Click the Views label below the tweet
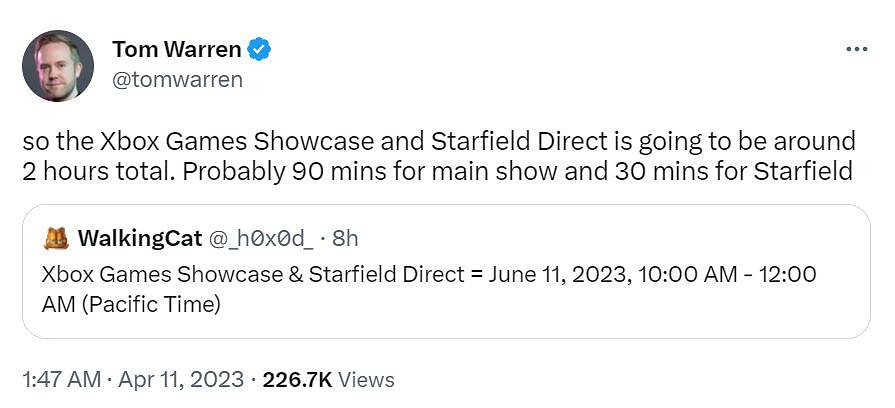This screenshot has width=895, height=408. (366, 380)
